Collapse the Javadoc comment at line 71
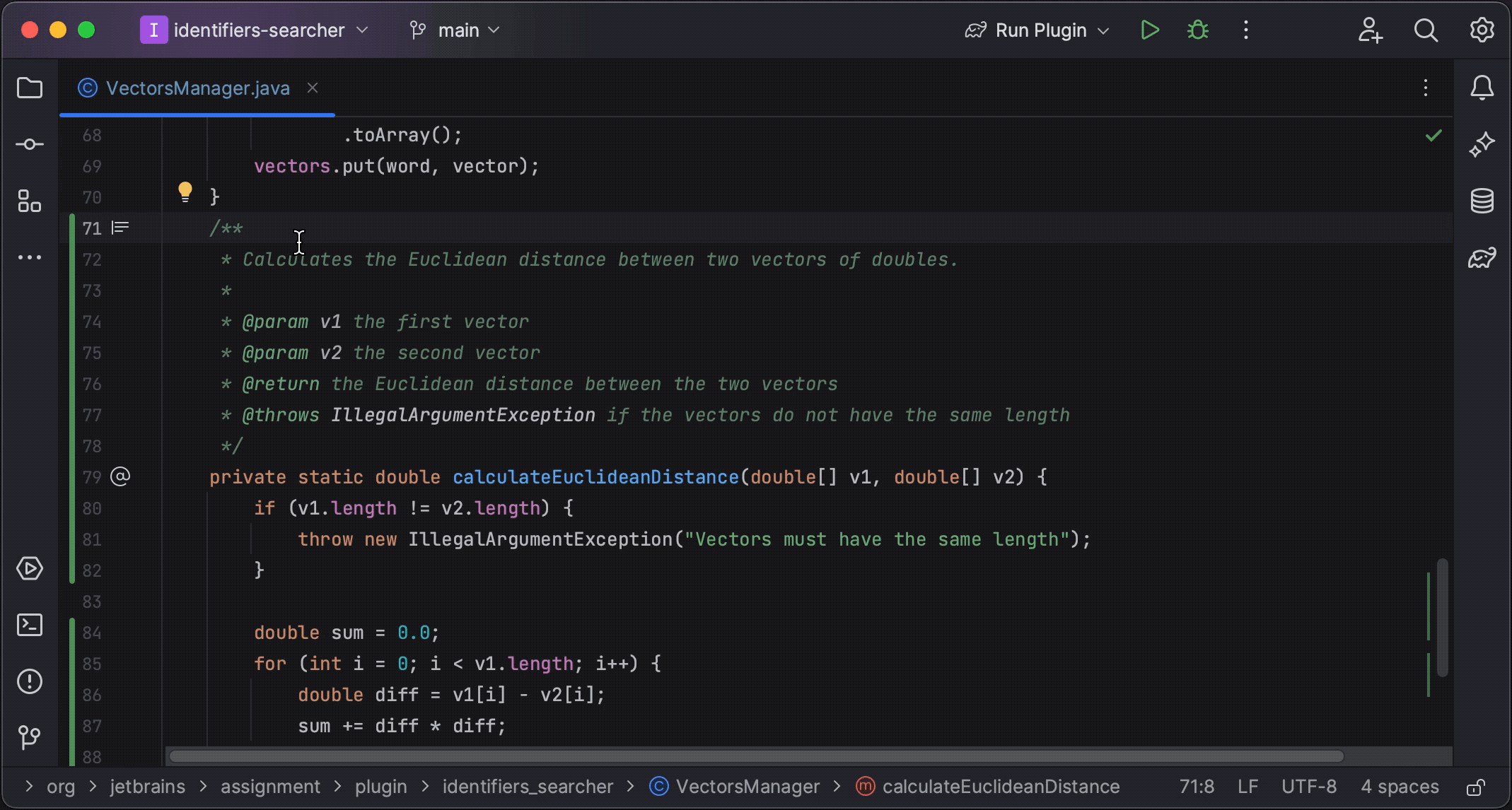The image size is (1512, 810). 120,228
